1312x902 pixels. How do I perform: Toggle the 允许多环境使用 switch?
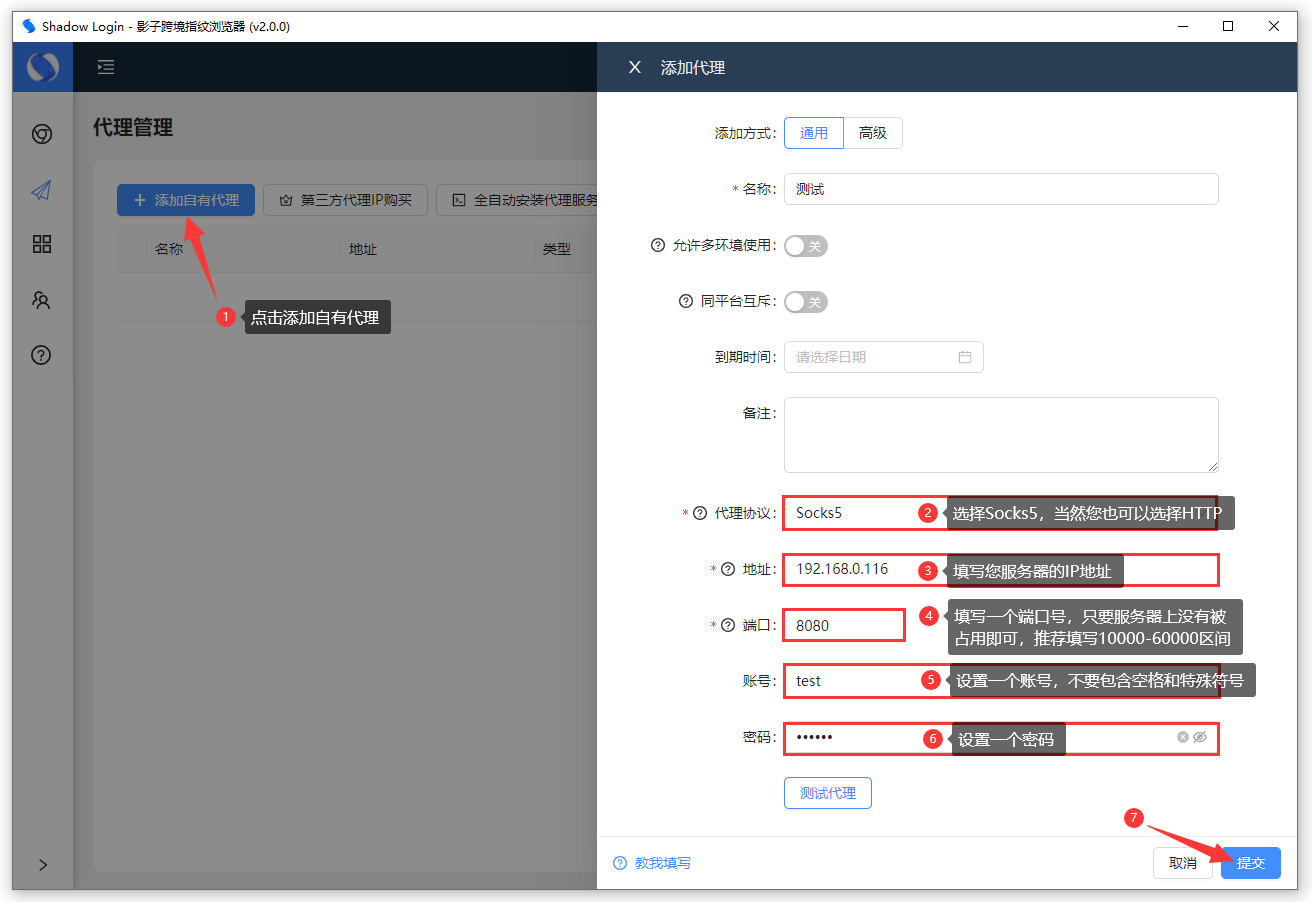click(x=805, y=246)
